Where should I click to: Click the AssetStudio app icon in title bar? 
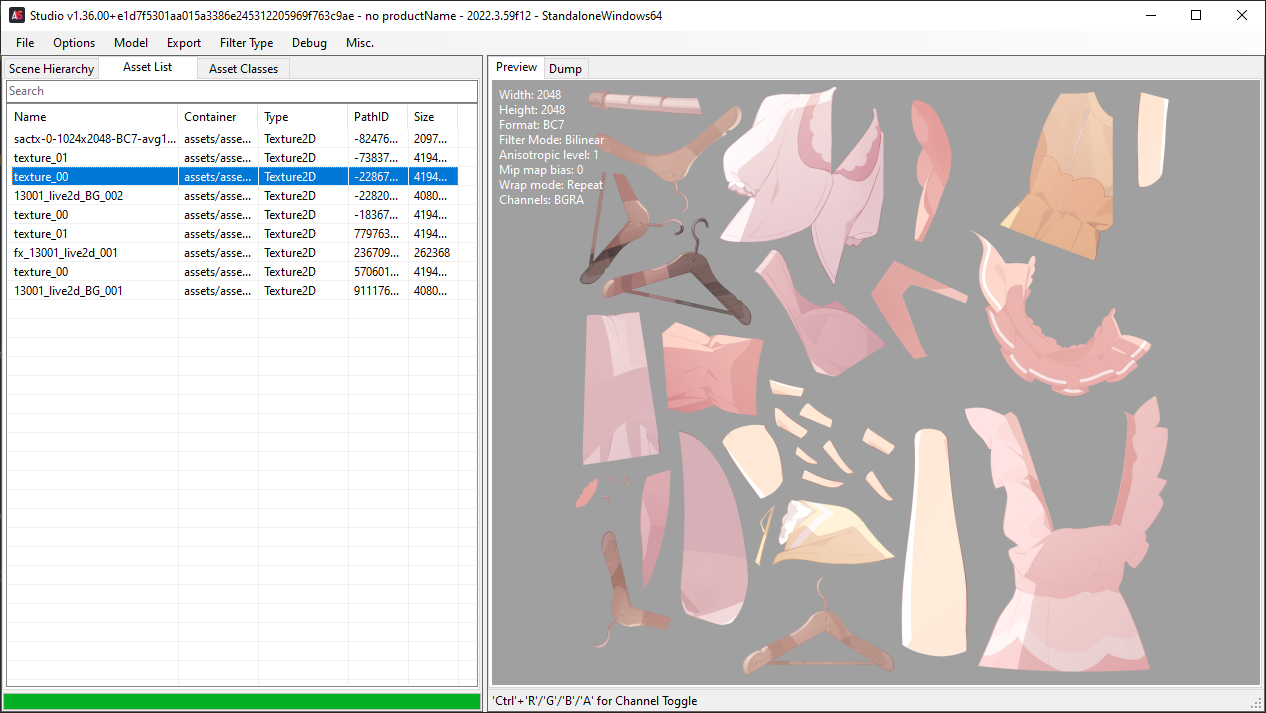coord(17,15)
